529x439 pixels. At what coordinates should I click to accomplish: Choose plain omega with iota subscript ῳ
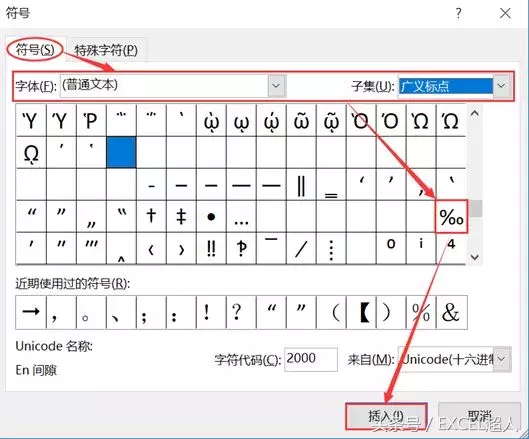coord(241,120)
